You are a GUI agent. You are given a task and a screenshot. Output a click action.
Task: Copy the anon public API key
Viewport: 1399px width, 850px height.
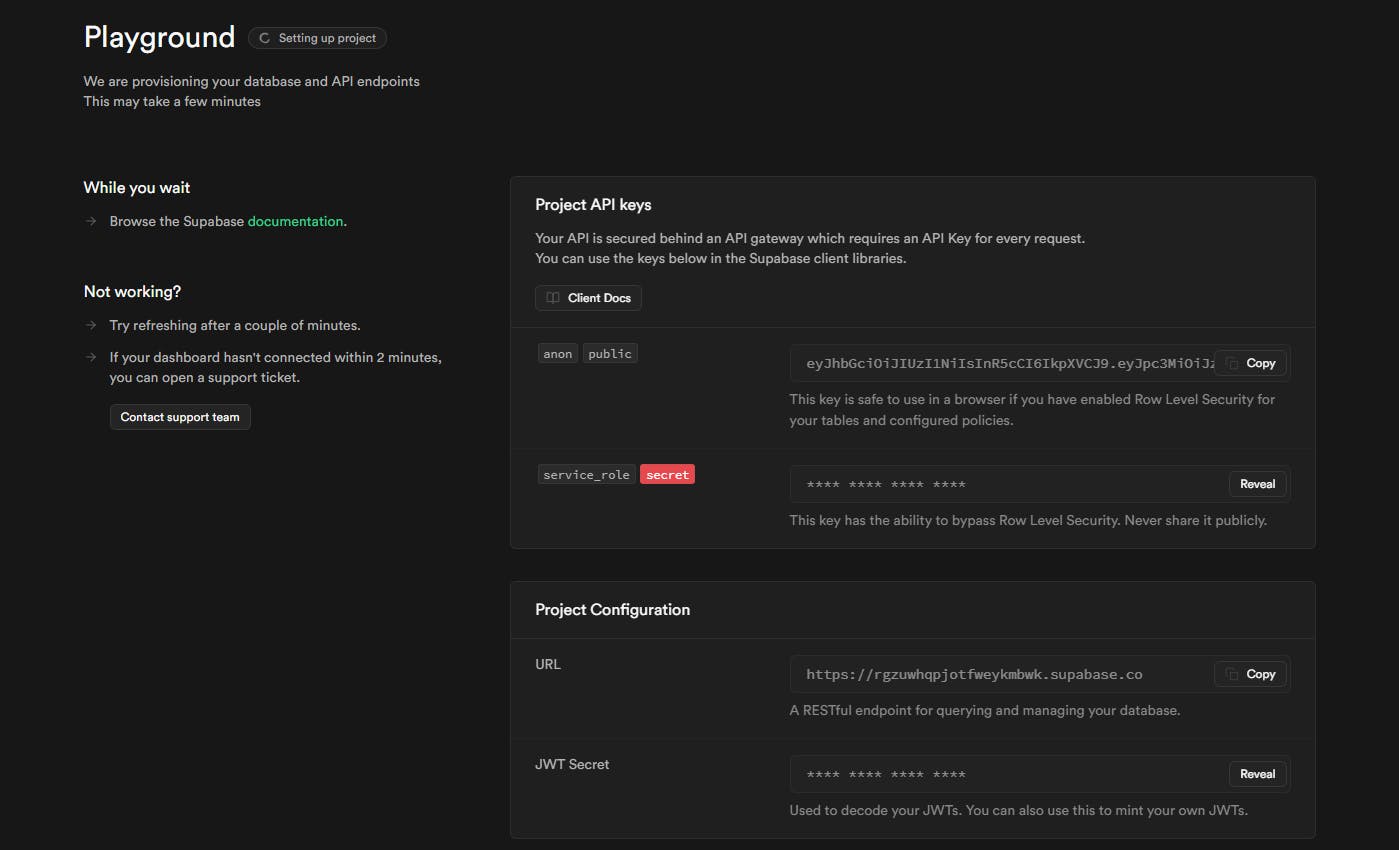point(1251,363)
